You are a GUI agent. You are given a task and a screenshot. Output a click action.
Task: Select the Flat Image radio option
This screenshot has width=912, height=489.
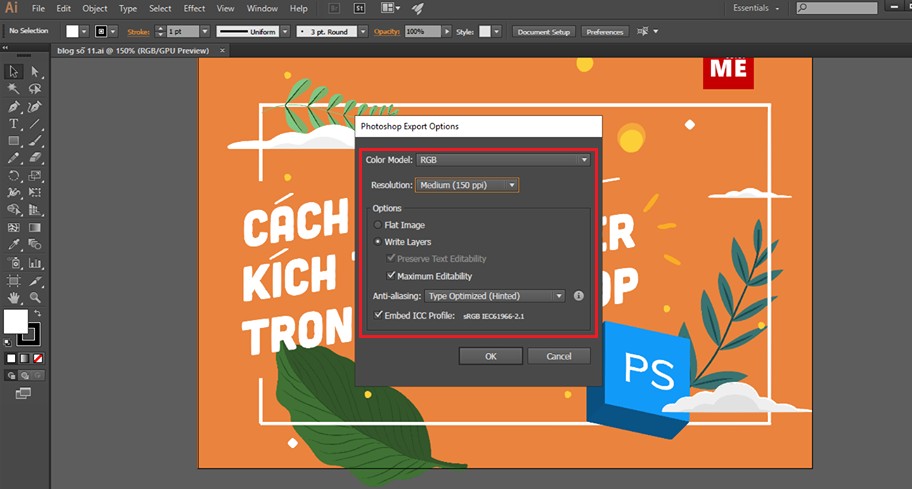tap(378, 225)
